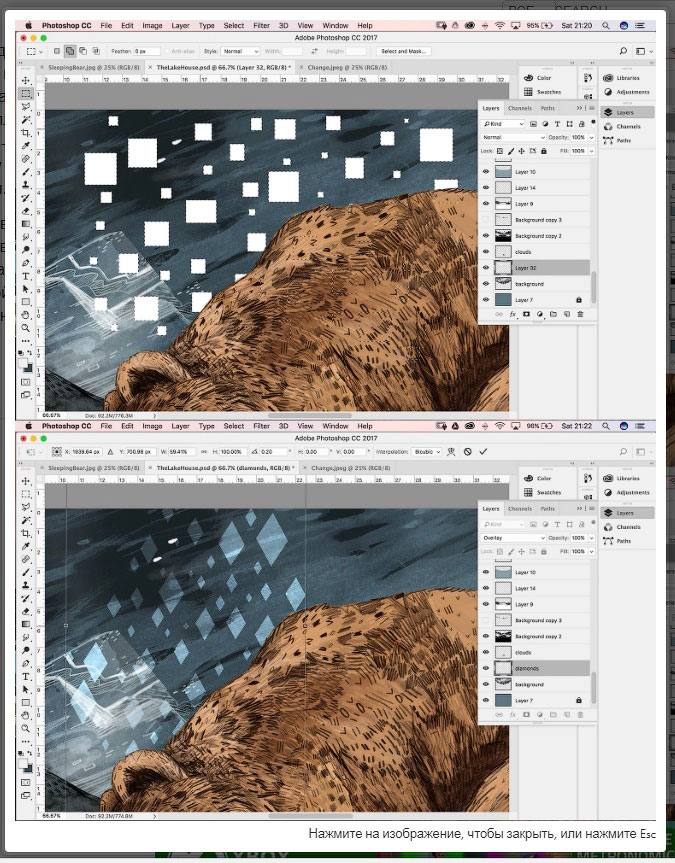The height and width of the screenshot is (863, 675).
Task: Switch to Change.jpeg tab in lower window
Action: pos(351,468)
